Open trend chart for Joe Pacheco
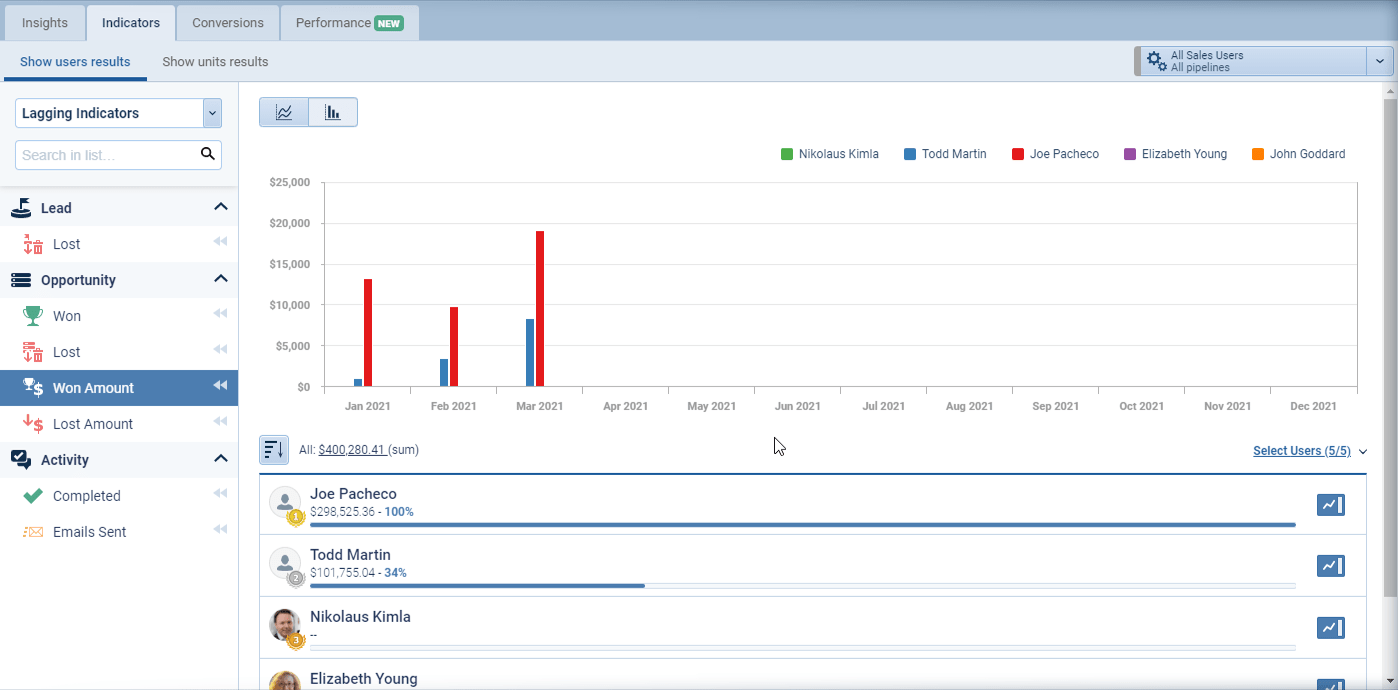 click(1330, 505)
